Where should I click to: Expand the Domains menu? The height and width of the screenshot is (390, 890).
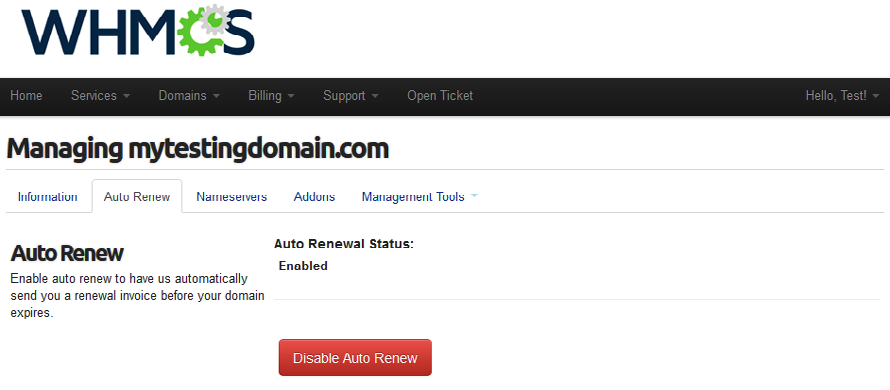(x=189, y=96)
